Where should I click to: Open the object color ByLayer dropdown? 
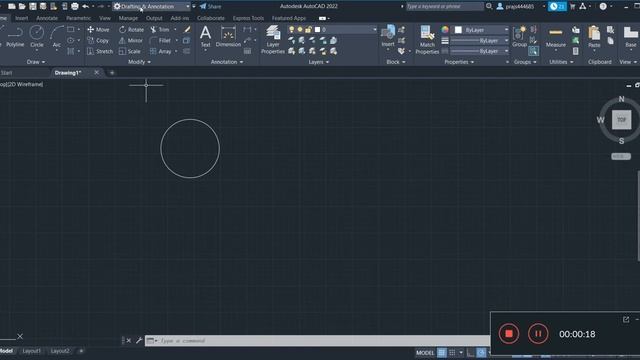(x=481, y=30)
